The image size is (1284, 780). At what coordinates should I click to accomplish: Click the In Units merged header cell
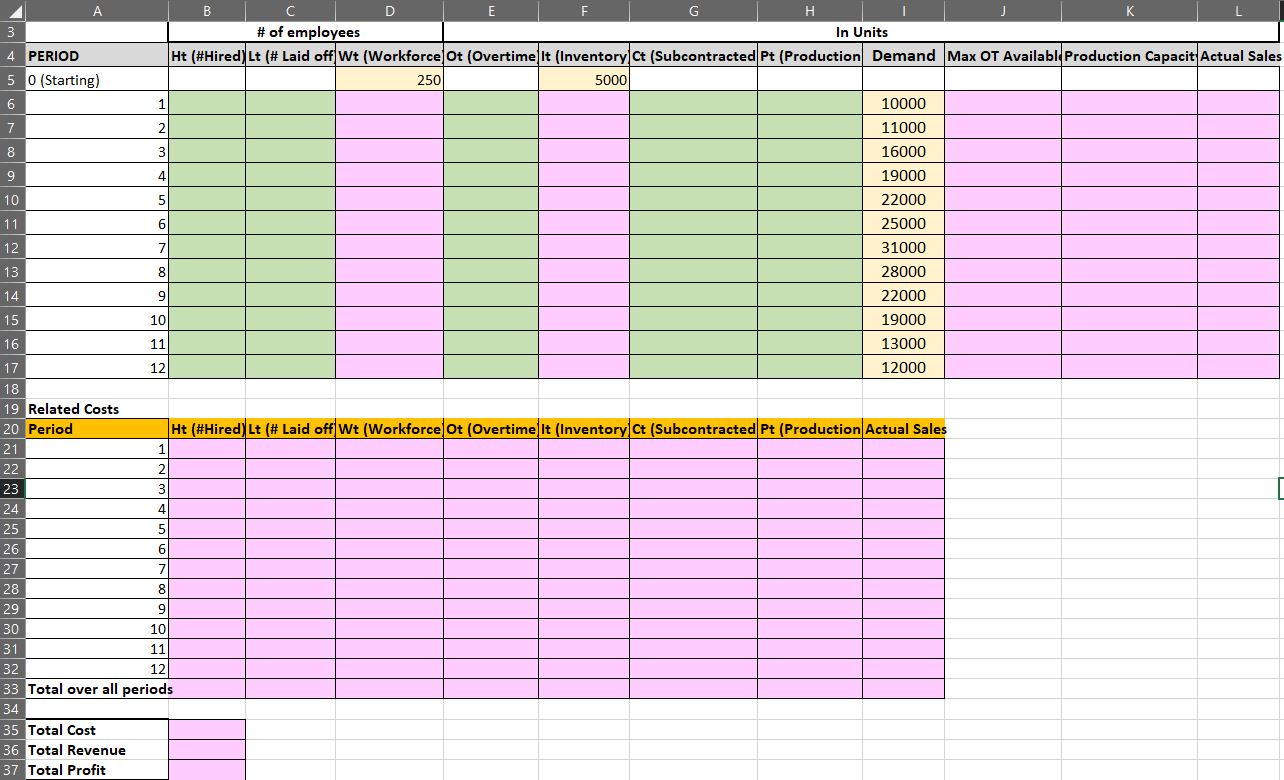pyautogui.click(x=862, y=31)
